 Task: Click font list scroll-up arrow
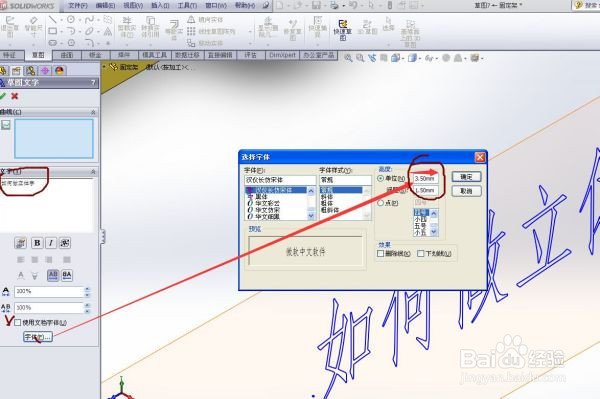[x=311, y=191]
